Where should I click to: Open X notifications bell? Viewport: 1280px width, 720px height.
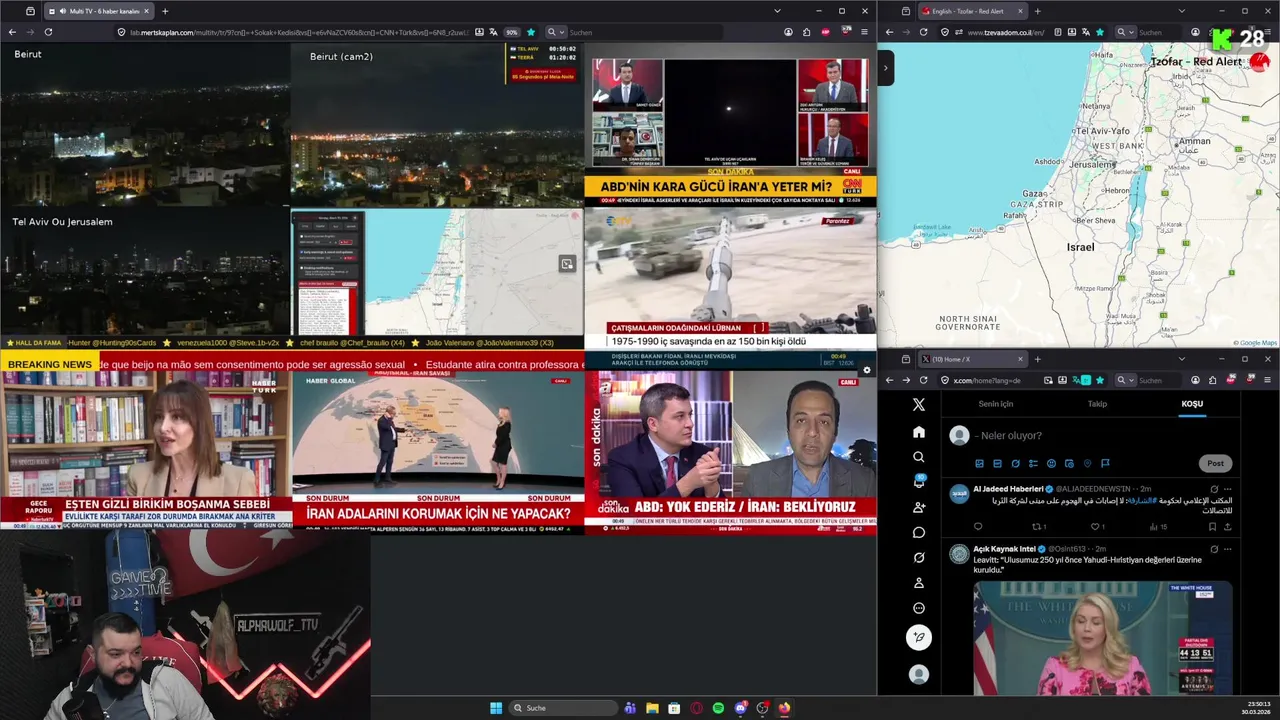(x=919, y=482)
